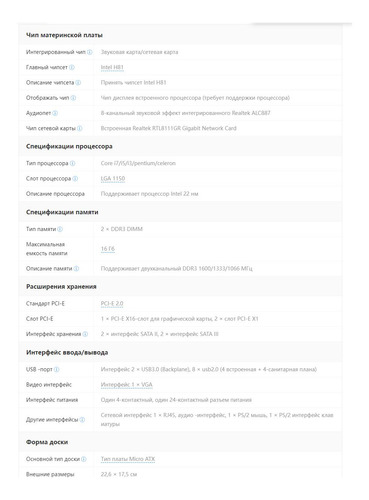The height and width of the screenshot is (500, 369).
Task: Follow the LGA 1150 socket link
Action: 113,179
